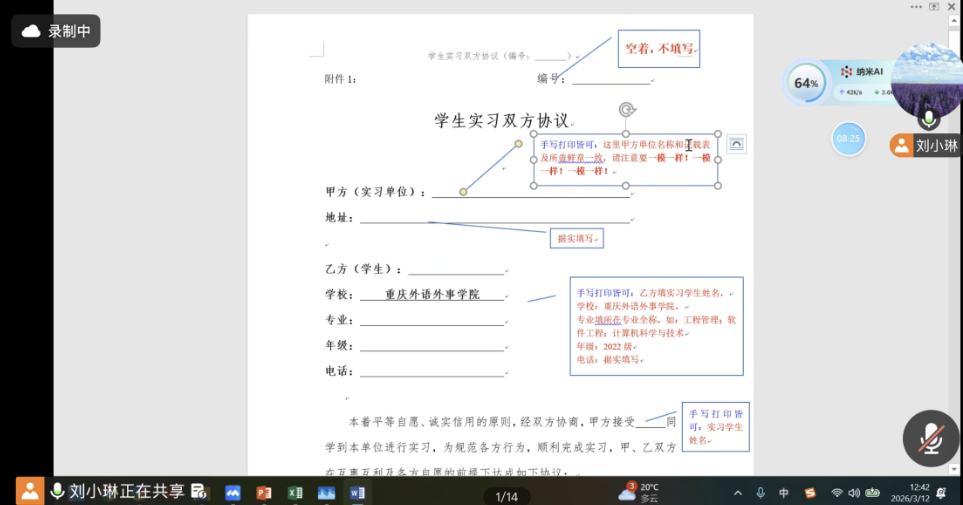Click the 甲方（实习单位） blank field line
This screenshot has height=505, width=963.
531,192
